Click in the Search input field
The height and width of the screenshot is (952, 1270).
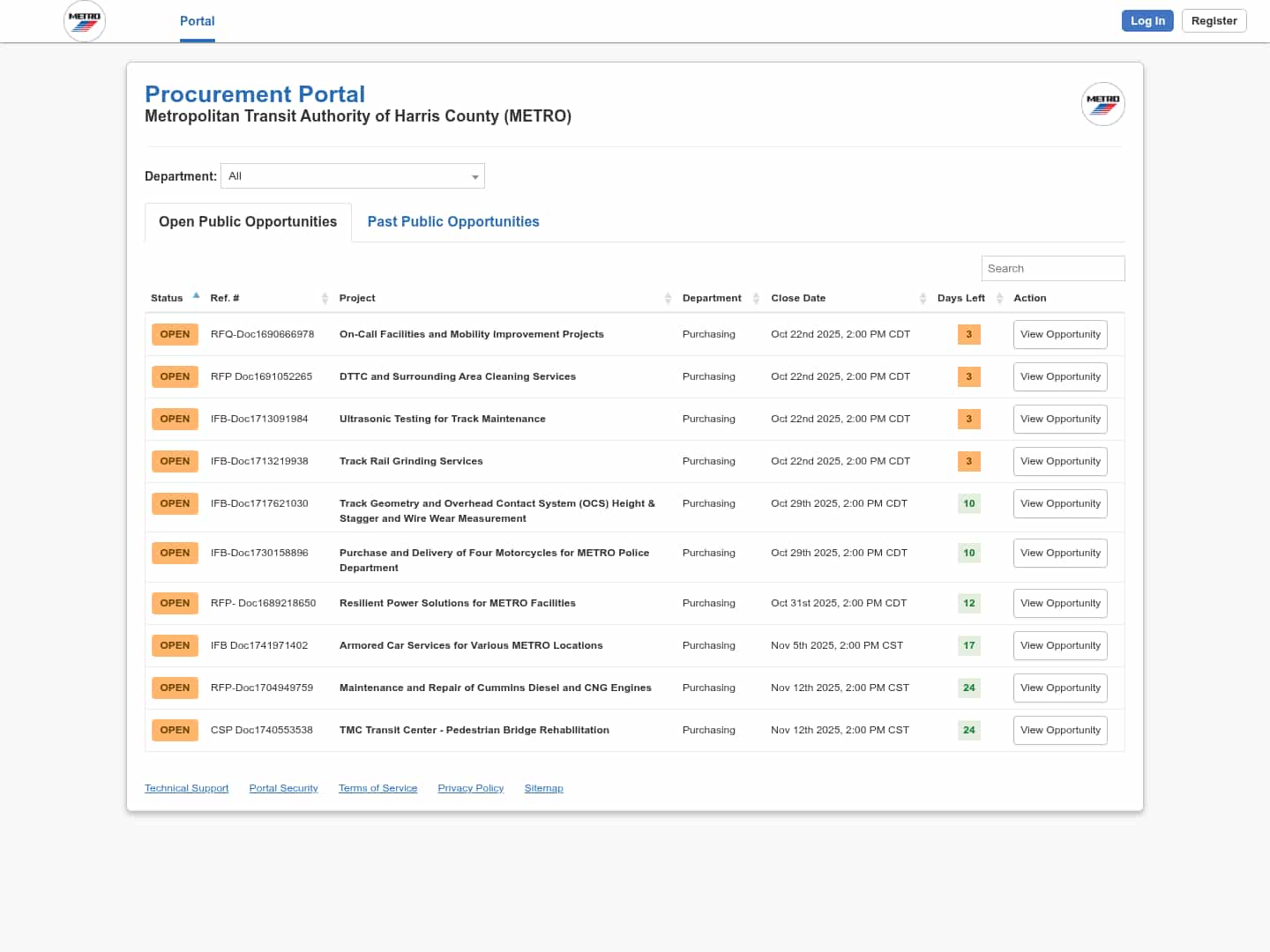1052,269
